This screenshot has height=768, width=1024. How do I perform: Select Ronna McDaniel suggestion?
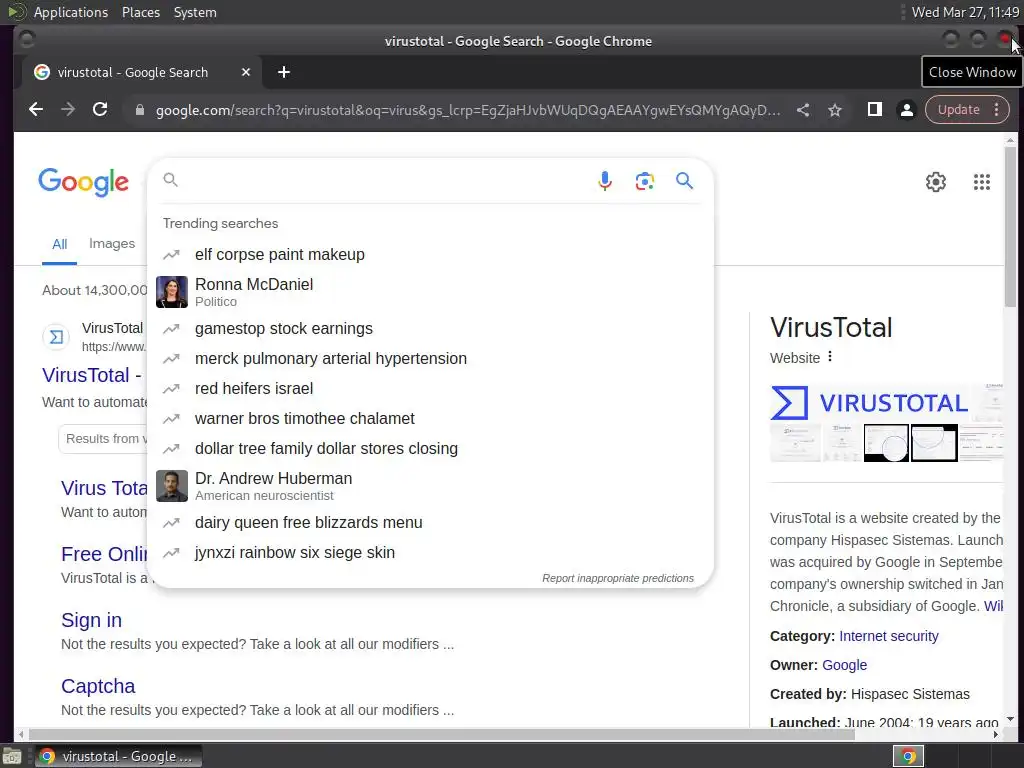(431, 292)
